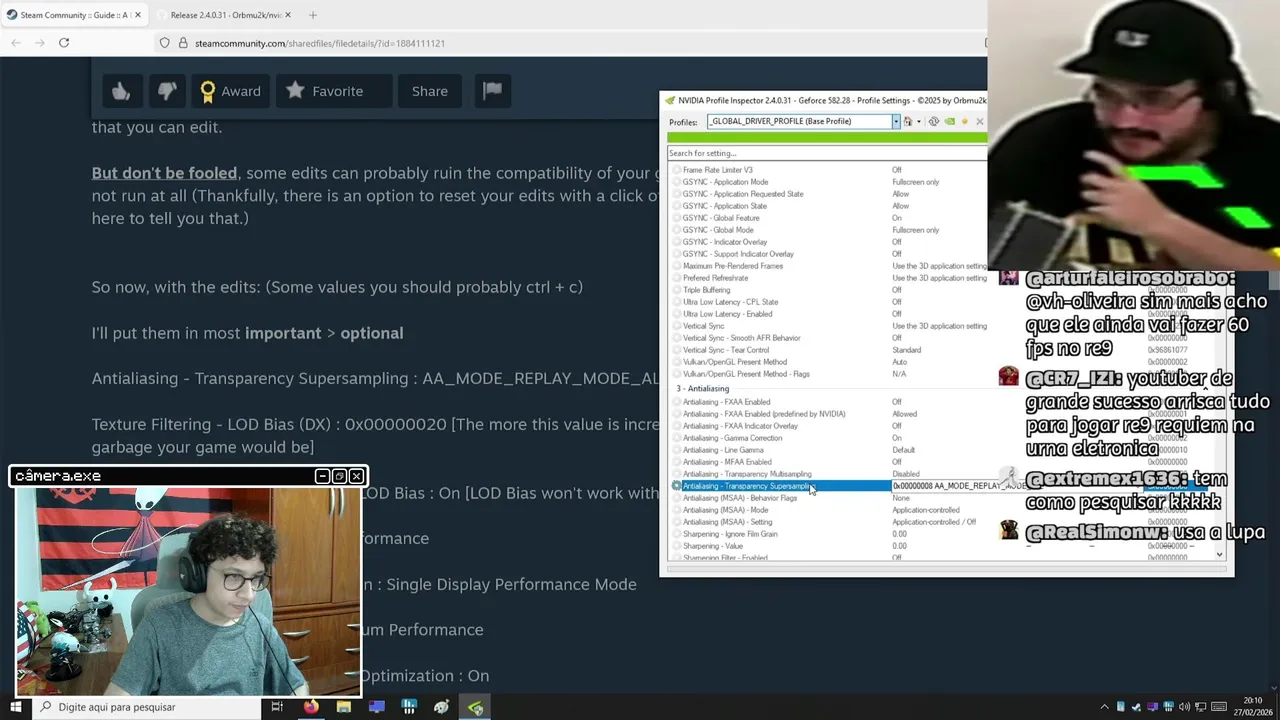
Task: Open the clock showing 20:10
Action: pyautogui.click(x=1253, y=706)
